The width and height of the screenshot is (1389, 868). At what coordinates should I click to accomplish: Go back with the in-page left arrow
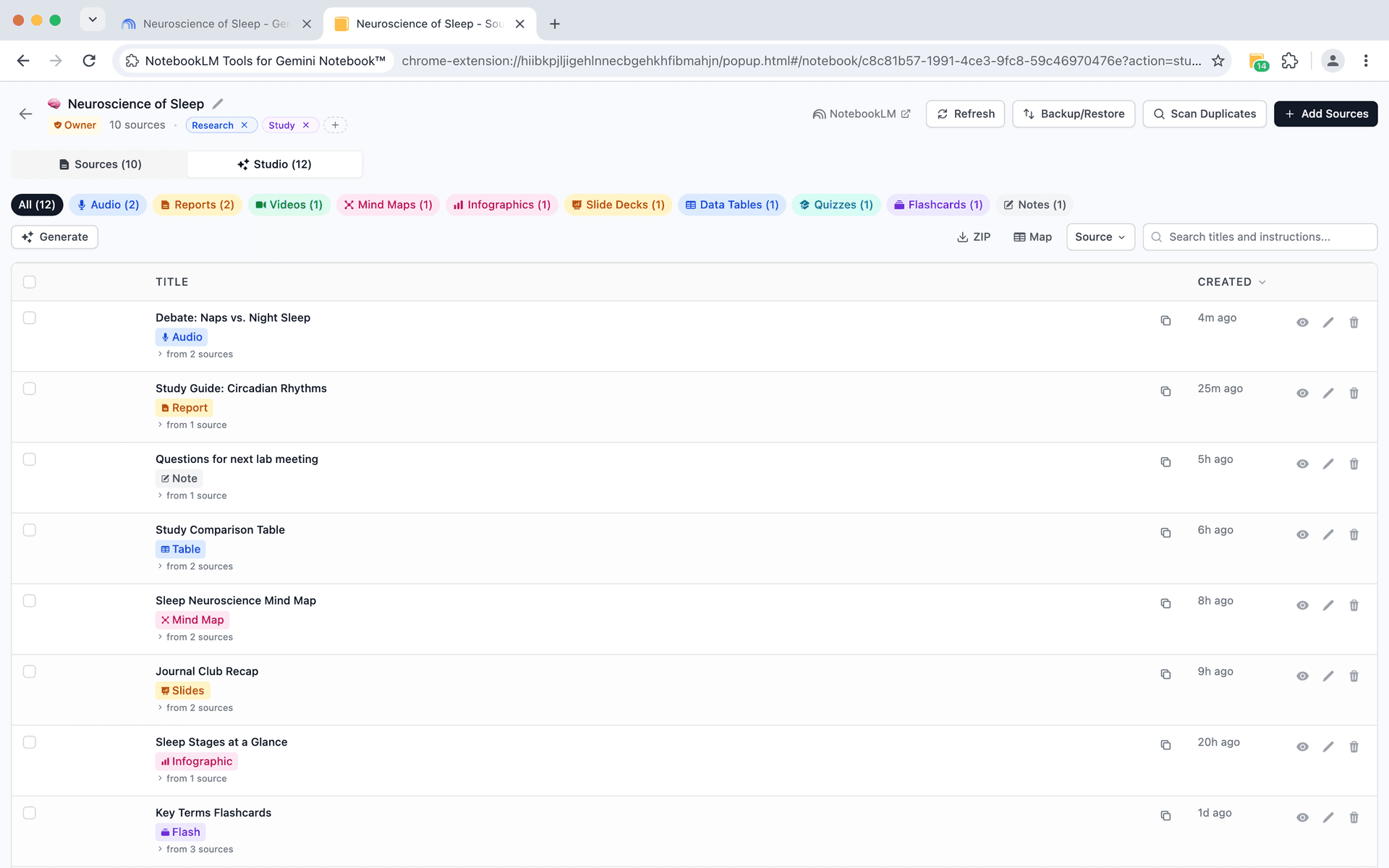(25, 114)
